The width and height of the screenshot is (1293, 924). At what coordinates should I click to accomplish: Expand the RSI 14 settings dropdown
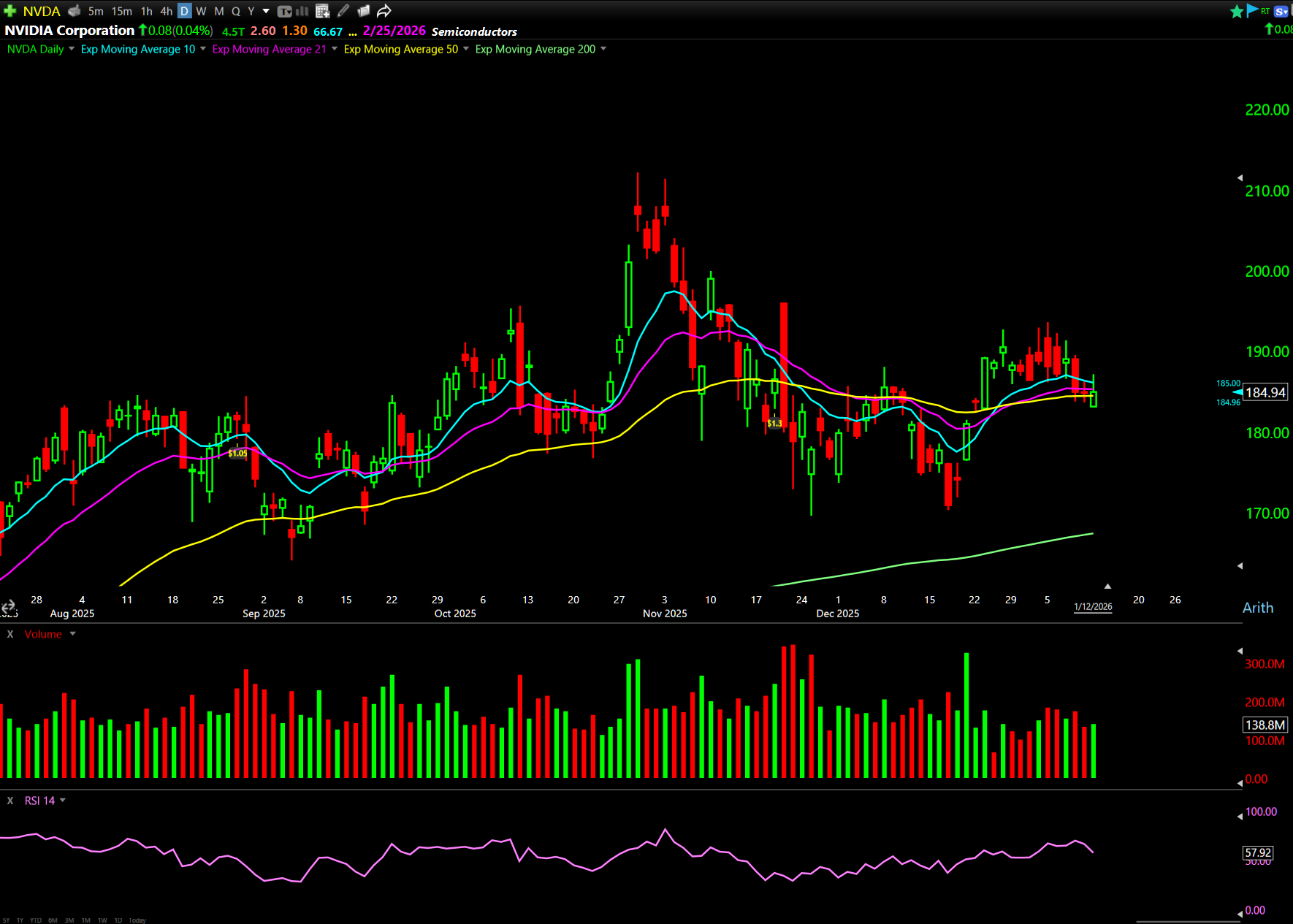point(63,801)
